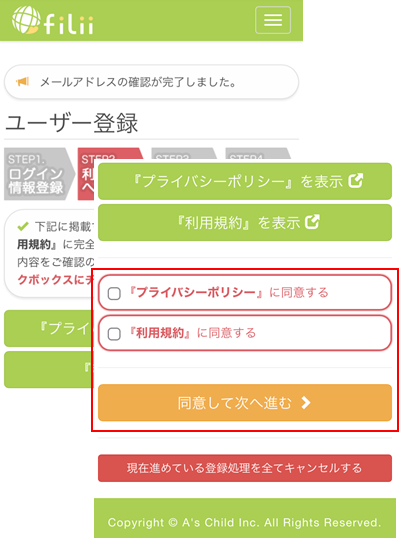405x539 pixels.
Task: Click external-link icon on the privacy policy button
Action: pos(355,181)
